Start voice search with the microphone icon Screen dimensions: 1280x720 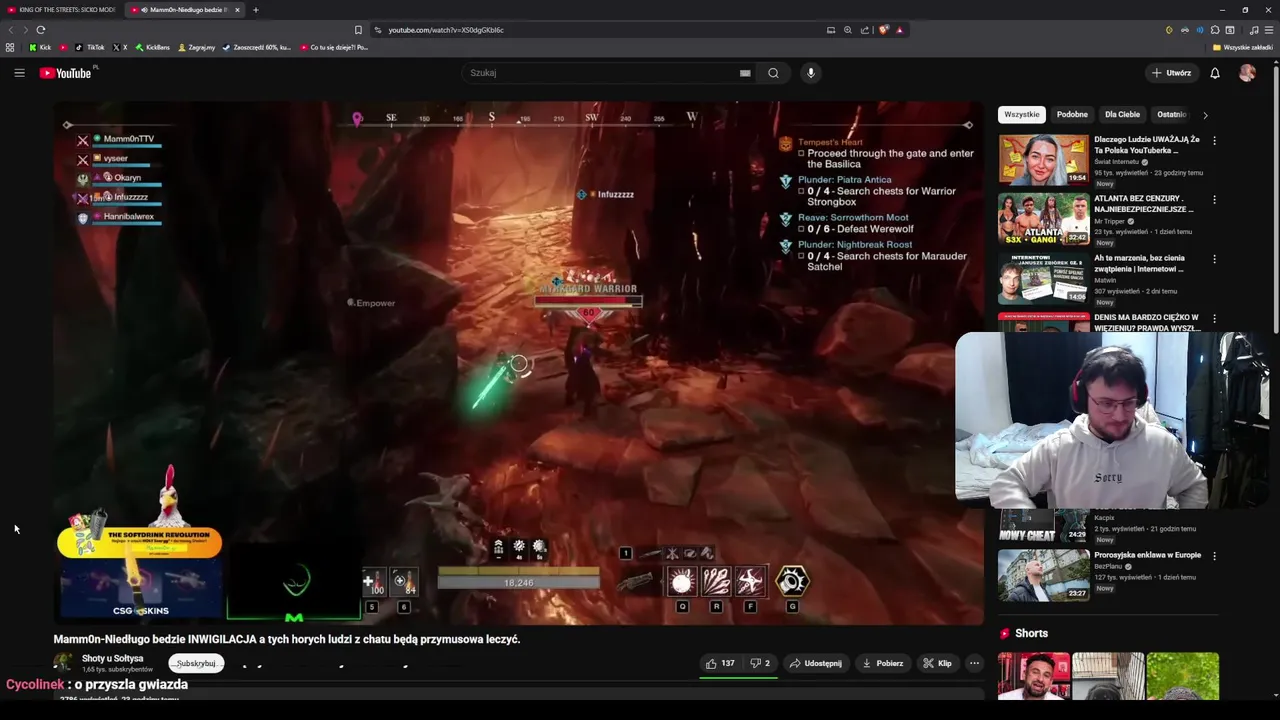pyautogui.click(x=811, y=73)
